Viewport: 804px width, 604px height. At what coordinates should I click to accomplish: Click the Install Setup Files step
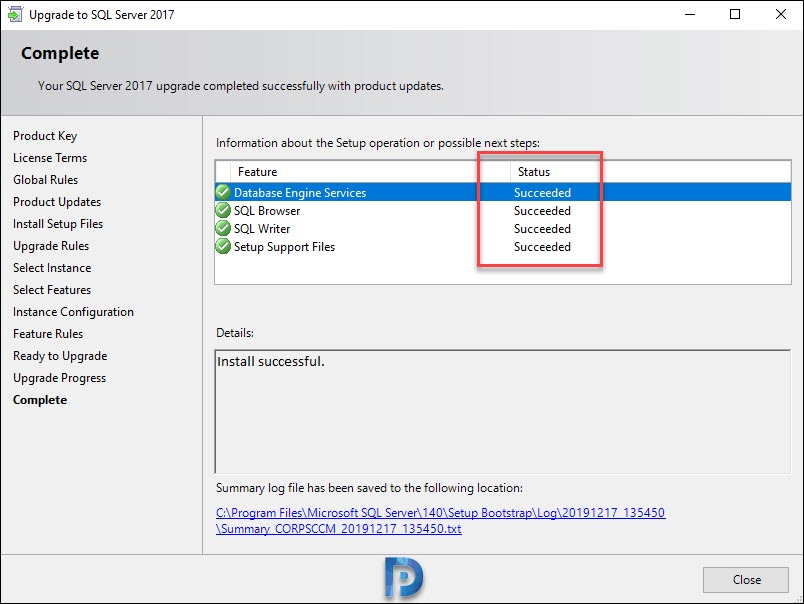[x=58, y=224]
